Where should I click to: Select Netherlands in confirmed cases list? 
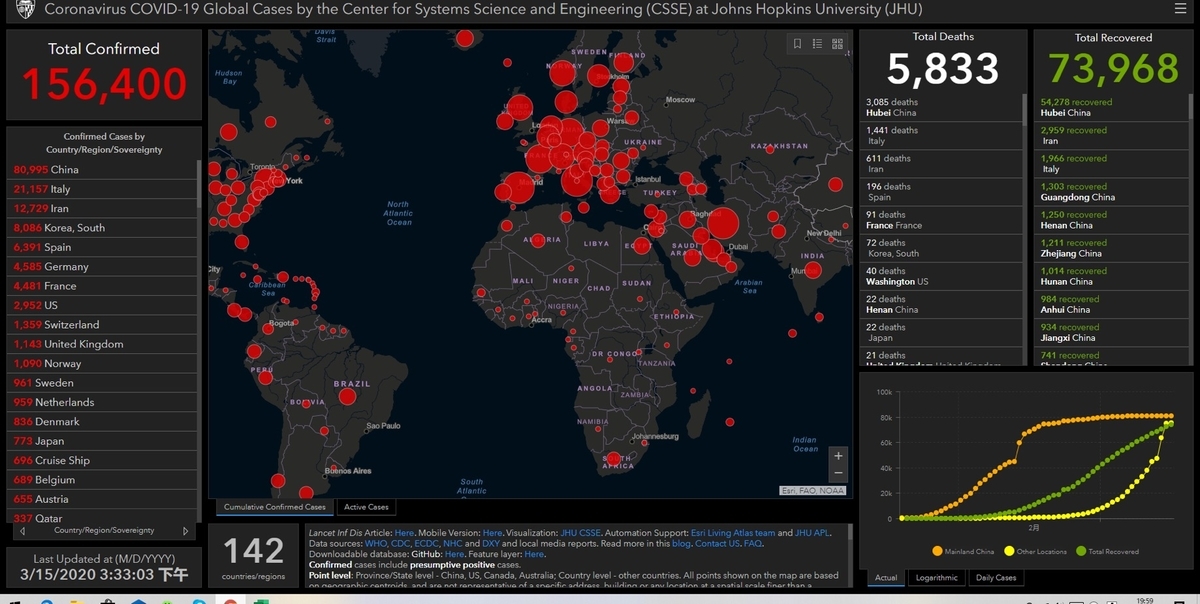[103, 402]
